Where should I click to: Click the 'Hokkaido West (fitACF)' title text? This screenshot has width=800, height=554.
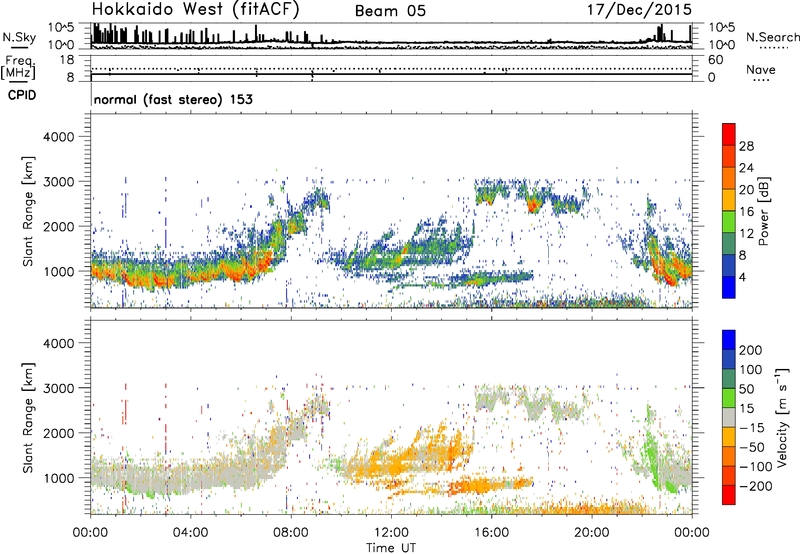tap(195, 10)
